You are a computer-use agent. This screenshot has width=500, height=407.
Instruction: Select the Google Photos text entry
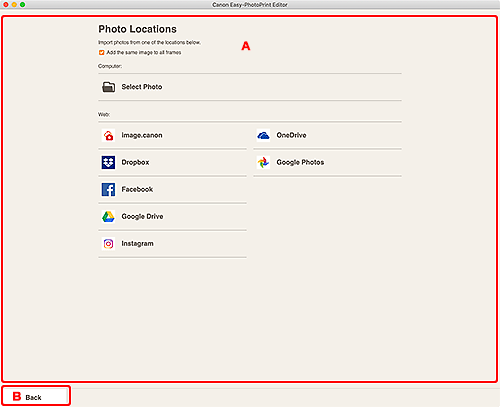click(300, 162)
